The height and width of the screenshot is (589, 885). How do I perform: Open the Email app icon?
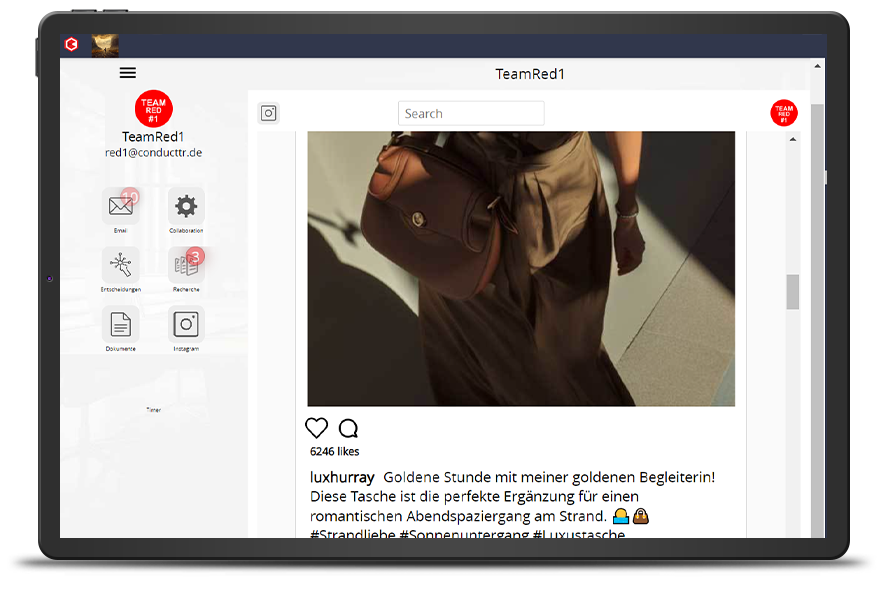pos(121,207)
